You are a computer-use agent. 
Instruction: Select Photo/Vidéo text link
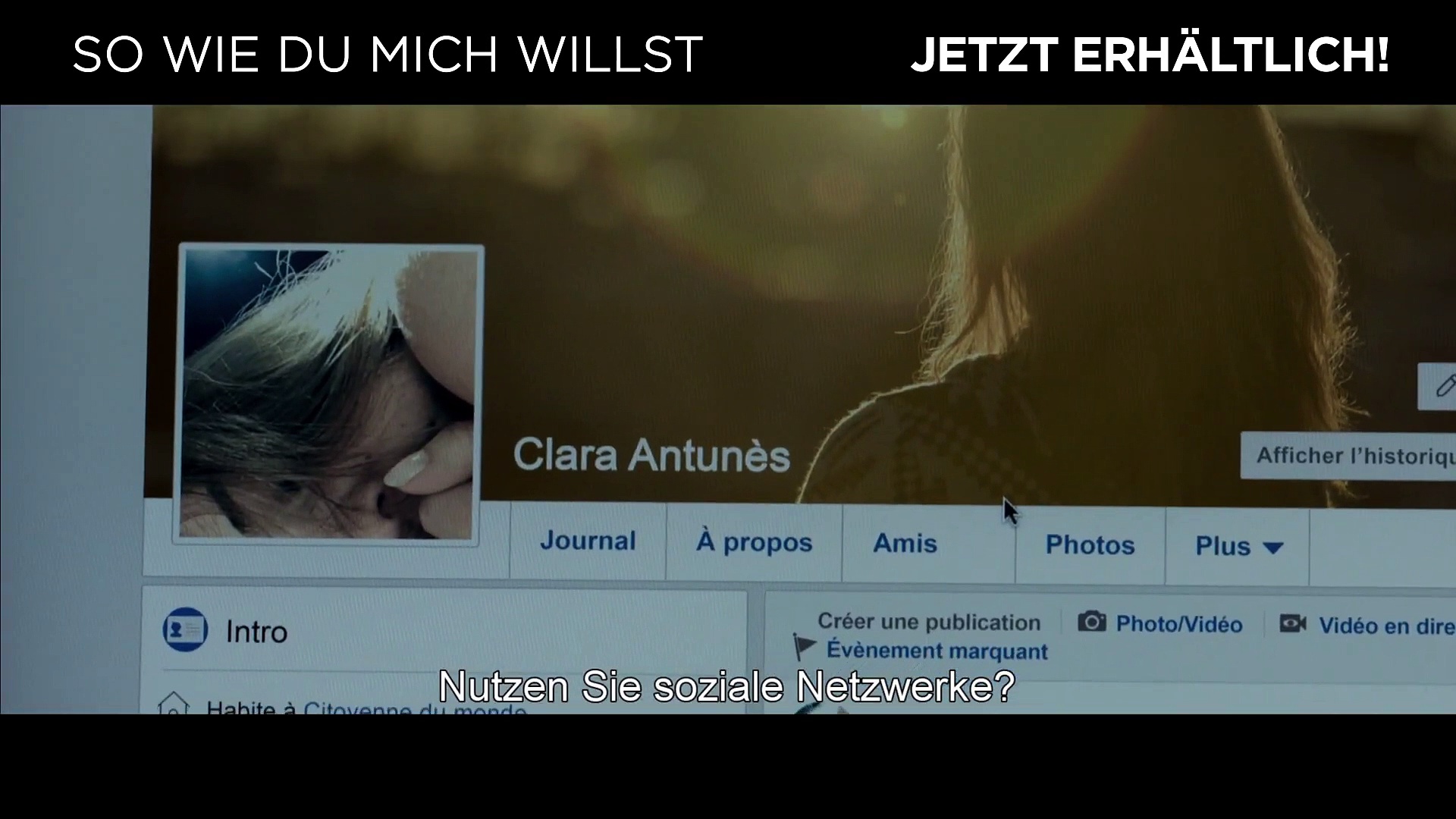point(1178,624)
